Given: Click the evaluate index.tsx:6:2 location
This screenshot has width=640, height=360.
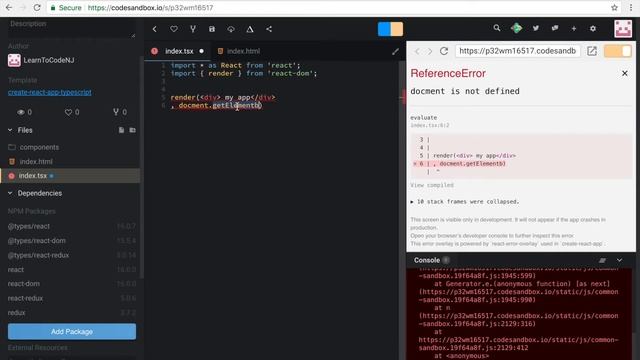Looking at the screenshot, I should point(430,125).
